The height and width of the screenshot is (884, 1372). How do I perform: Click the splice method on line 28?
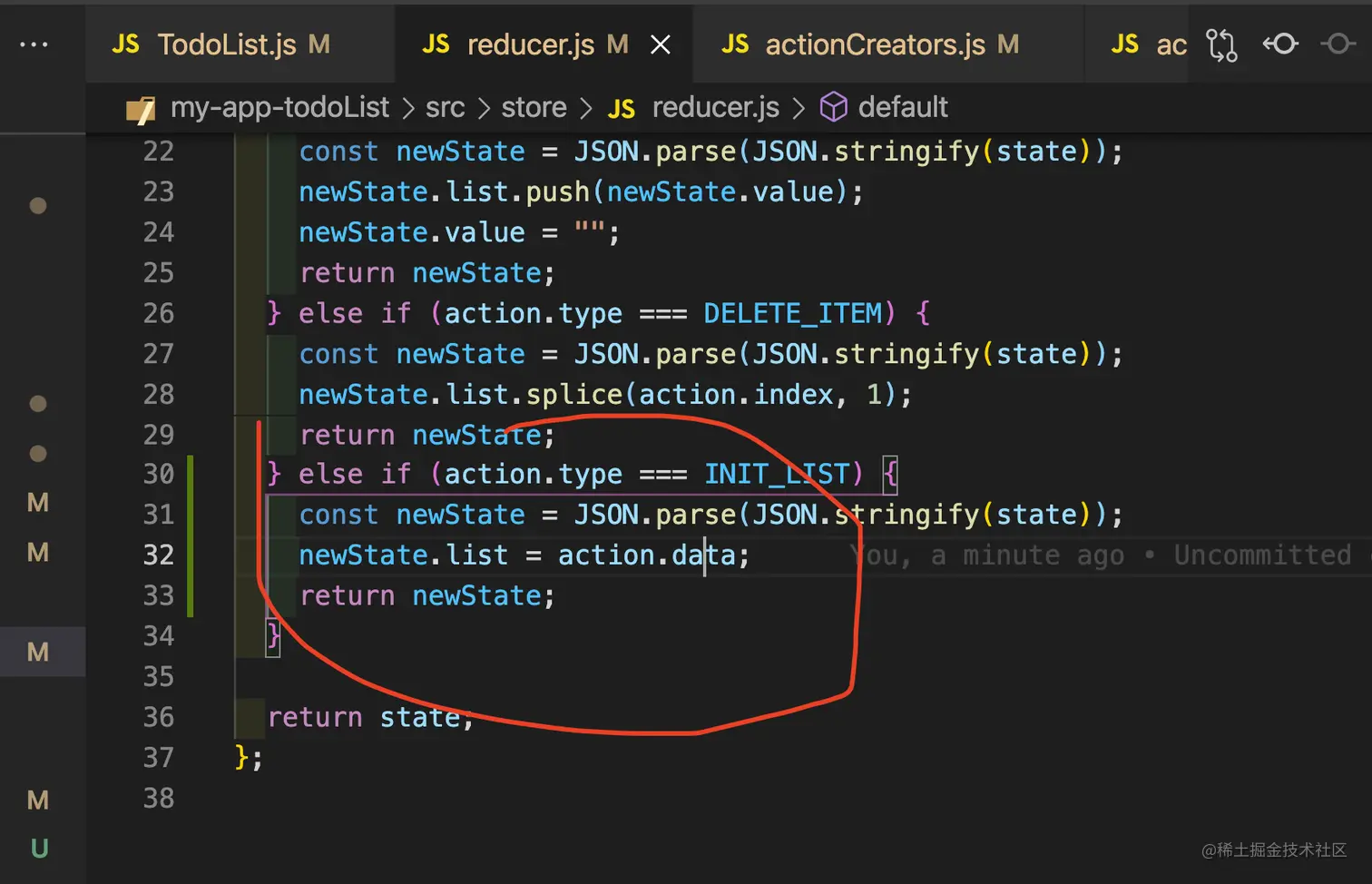point(574,394)
